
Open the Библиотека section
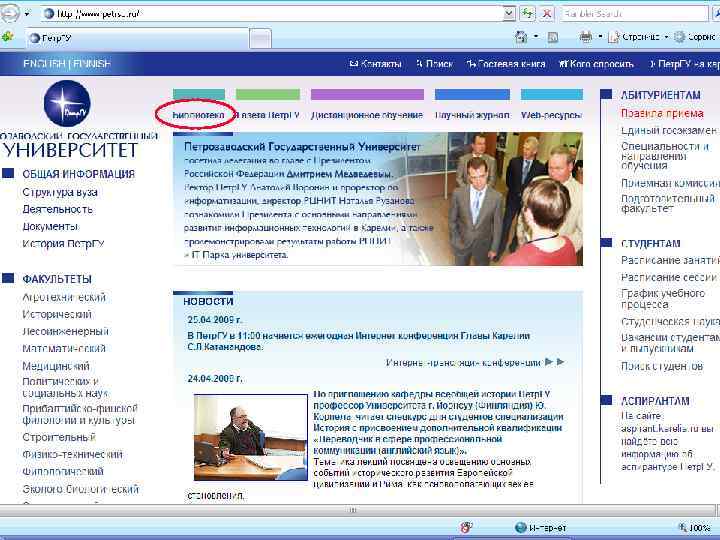(198, 115)
